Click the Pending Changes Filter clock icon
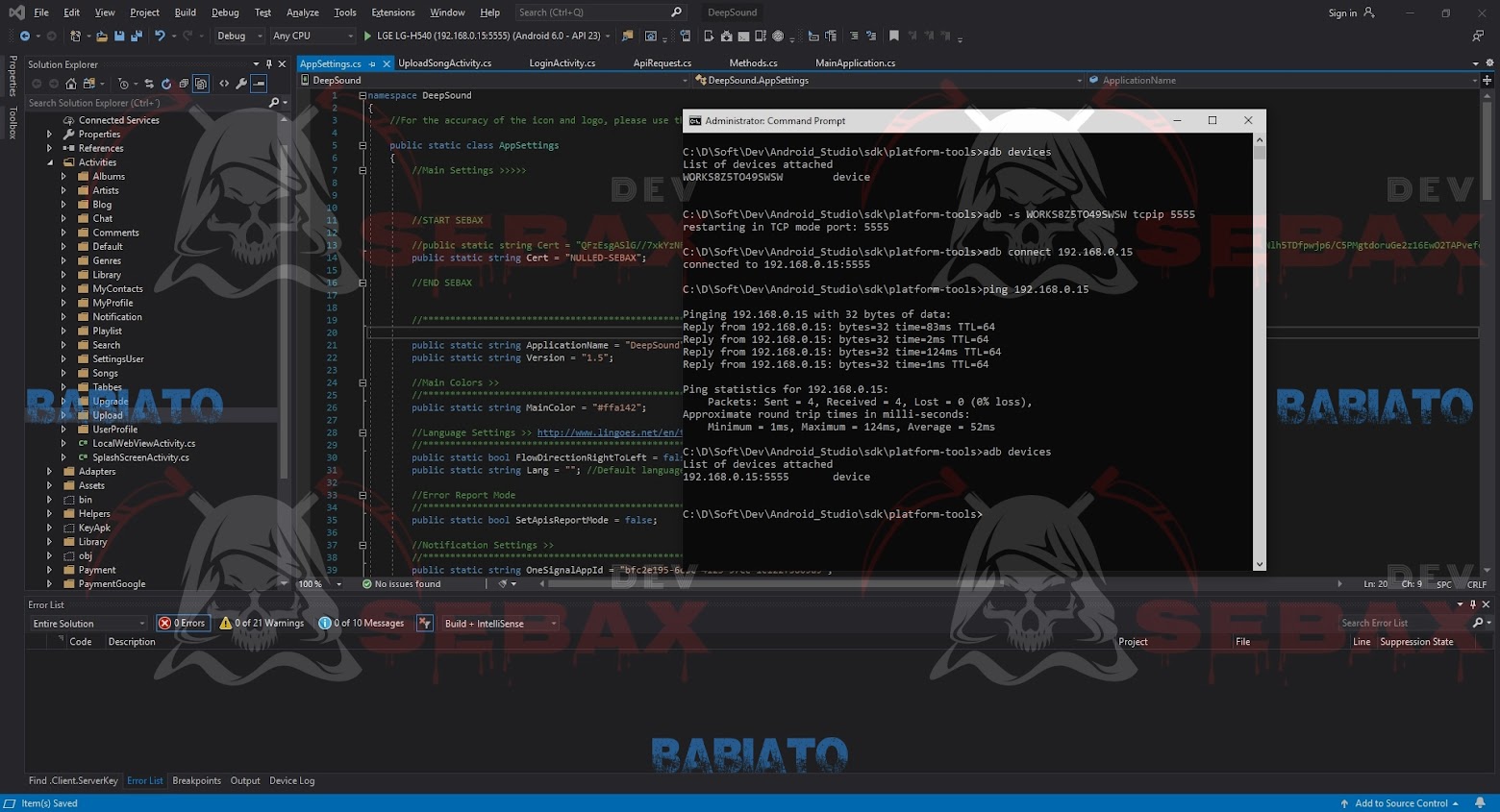Image resolution: width=1500 pixels, height=812 pixels. click(x=123, y=84)
